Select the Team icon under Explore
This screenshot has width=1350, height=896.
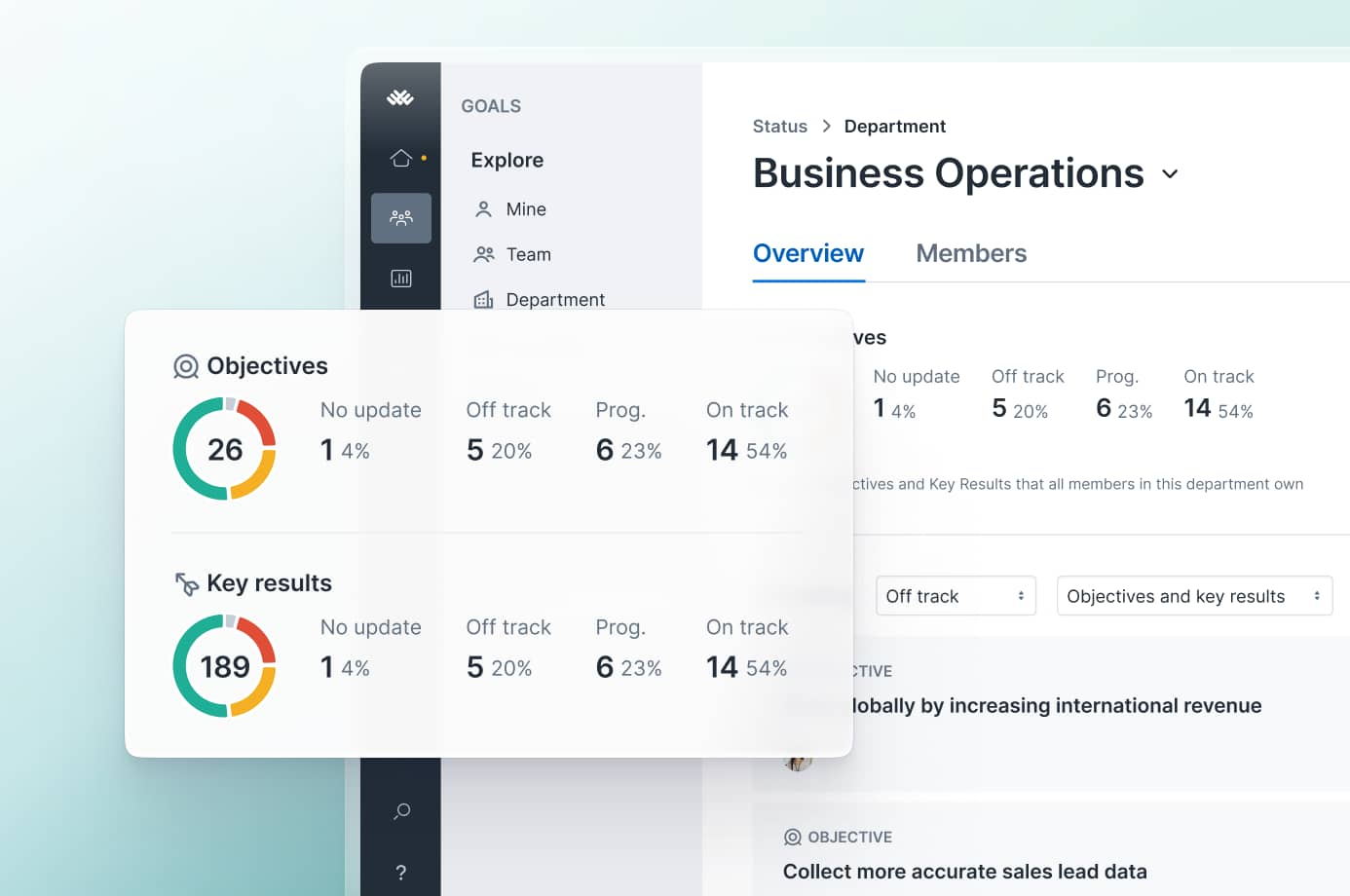(x=483, y=253)
